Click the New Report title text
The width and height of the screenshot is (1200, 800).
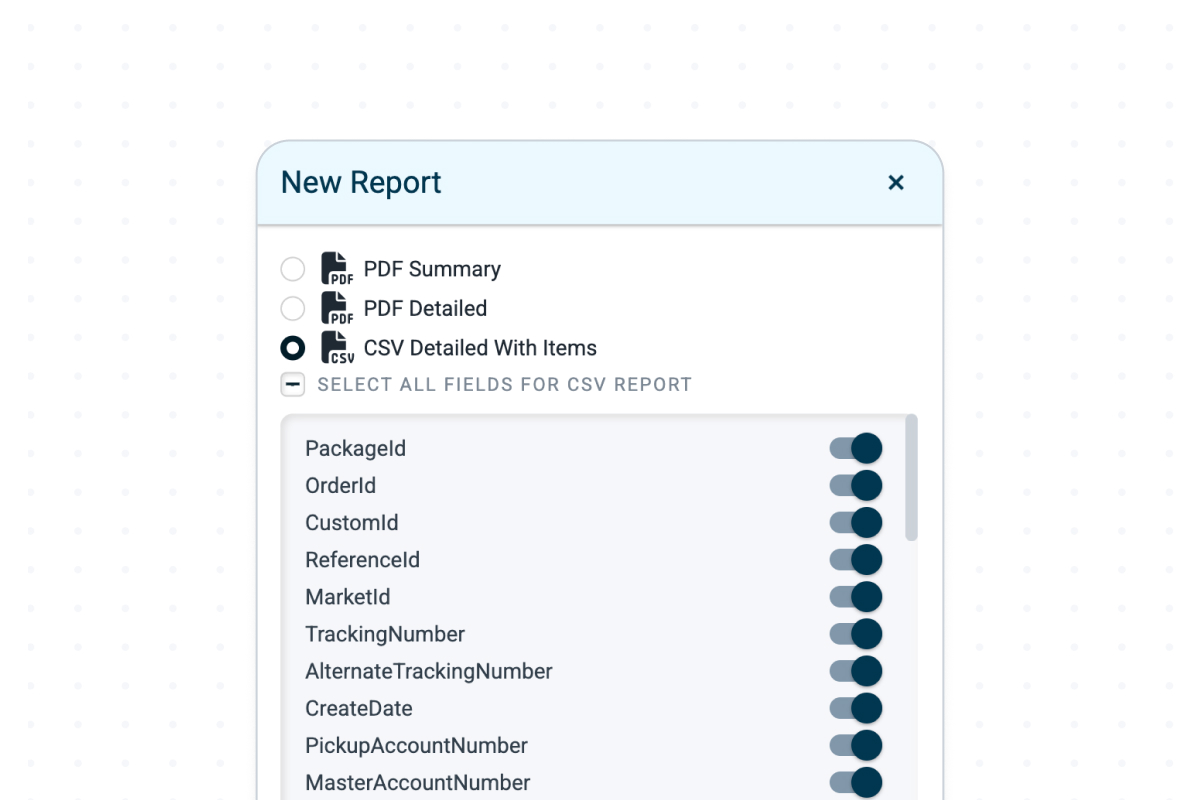[360, 182]
